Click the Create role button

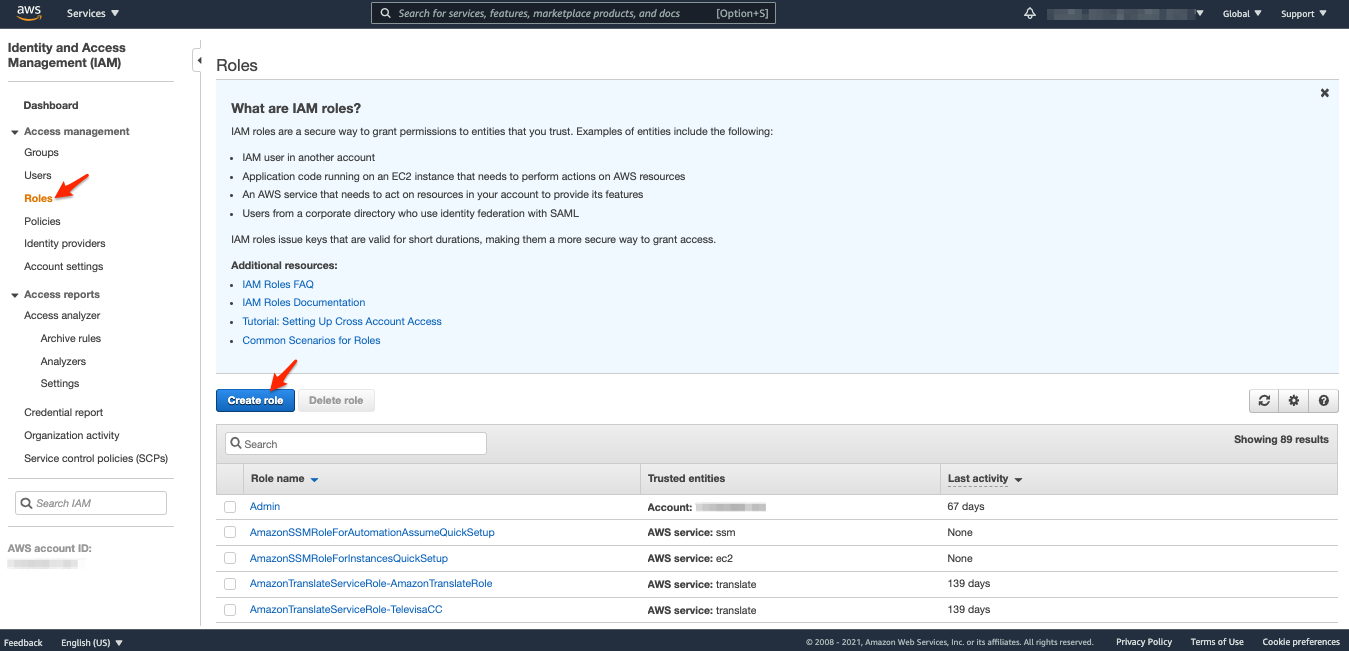(255, 400)
